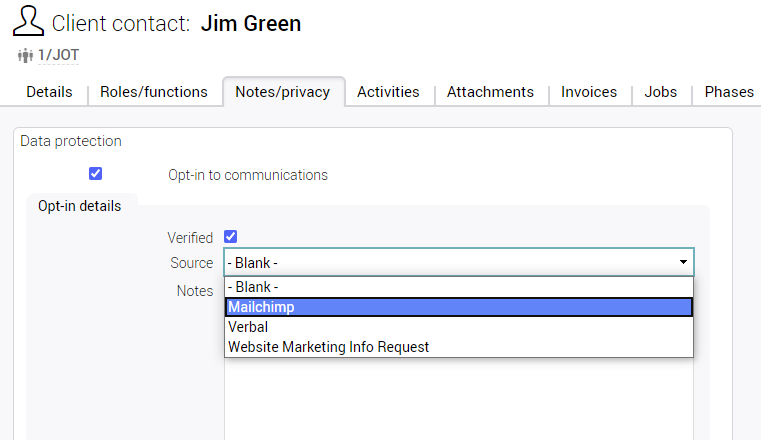Click inside the Notes text area
Image resolution: width=761 pixels, height=440 pixels.
pos(458,400)
